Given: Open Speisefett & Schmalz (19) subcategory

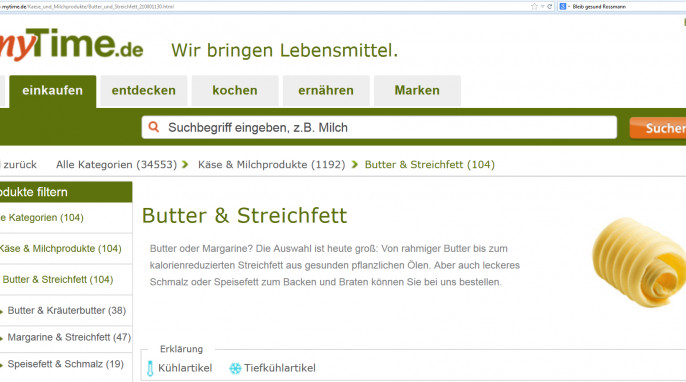Looking at the screenshot, I should coord(66,364).
